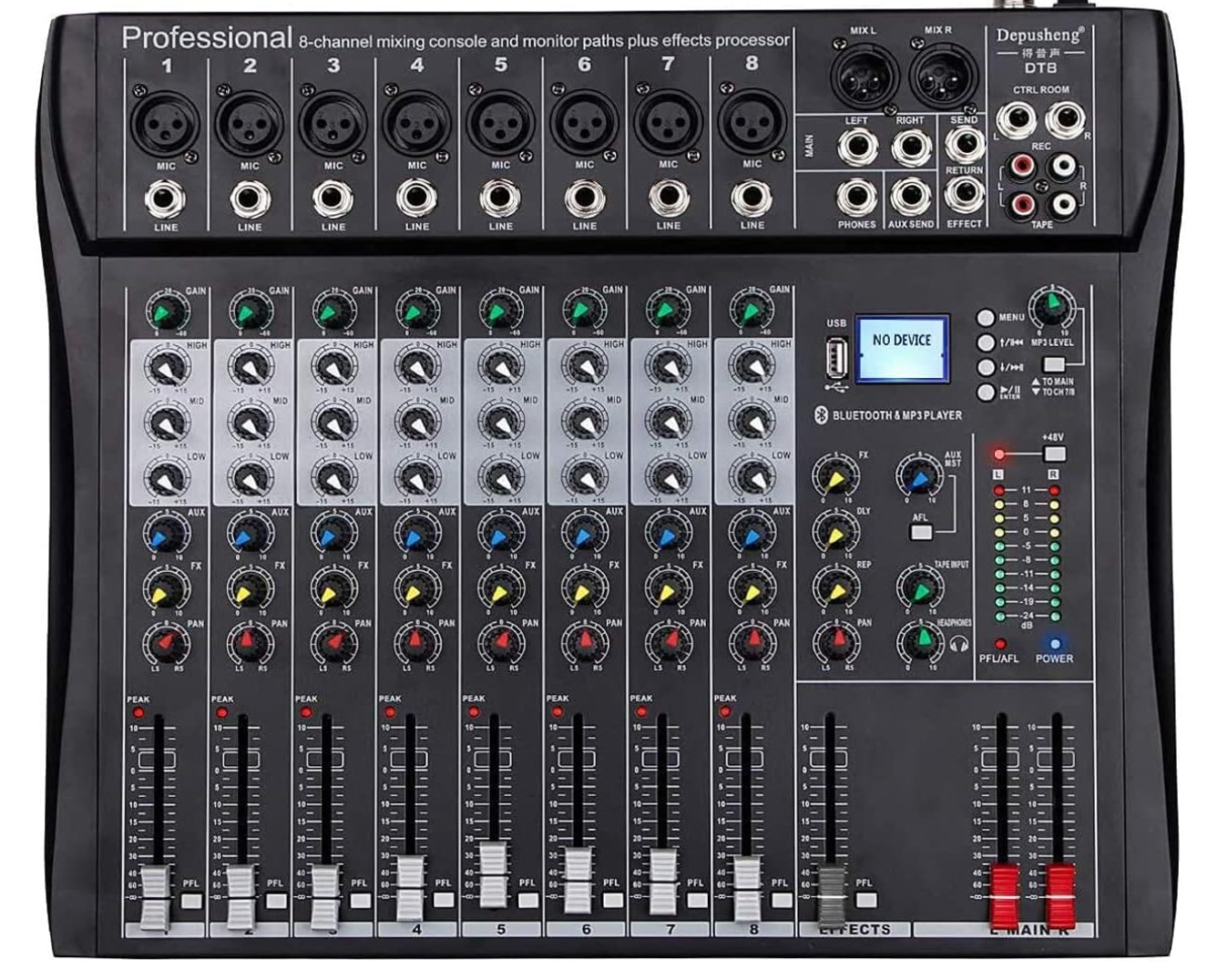This screenshot has width=1217, height=980.
Task: Click the AUX MST blue knob
Action: 918,475
